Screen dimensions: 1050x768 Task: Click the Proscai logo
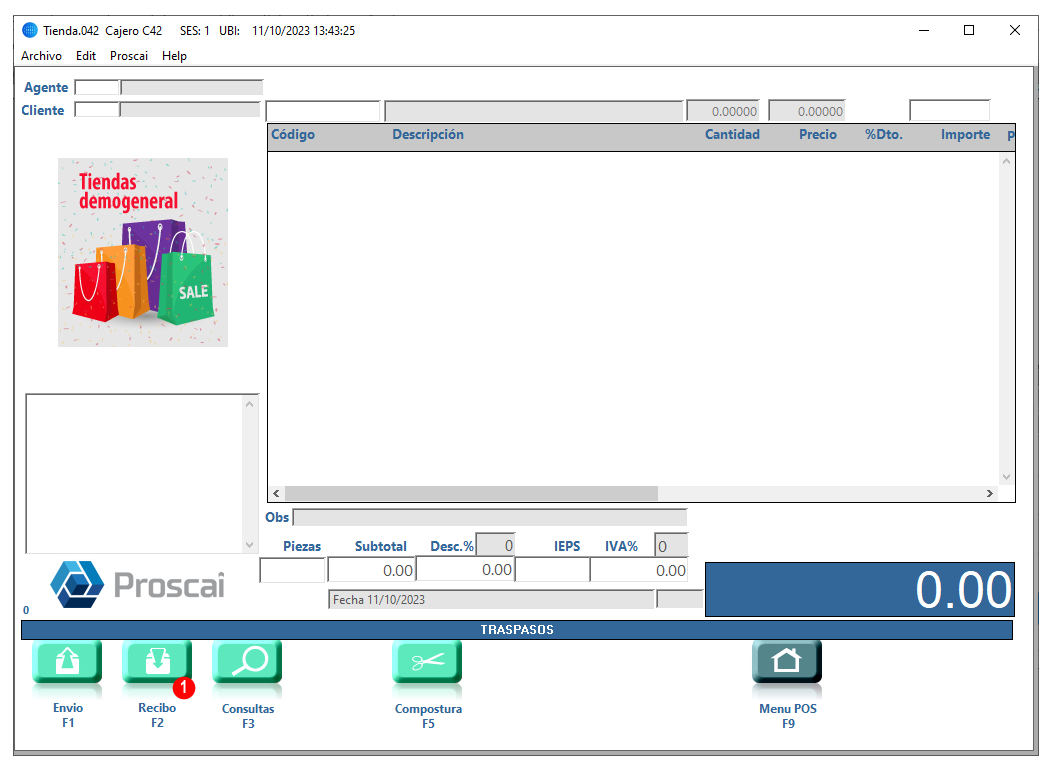(137, 585)
